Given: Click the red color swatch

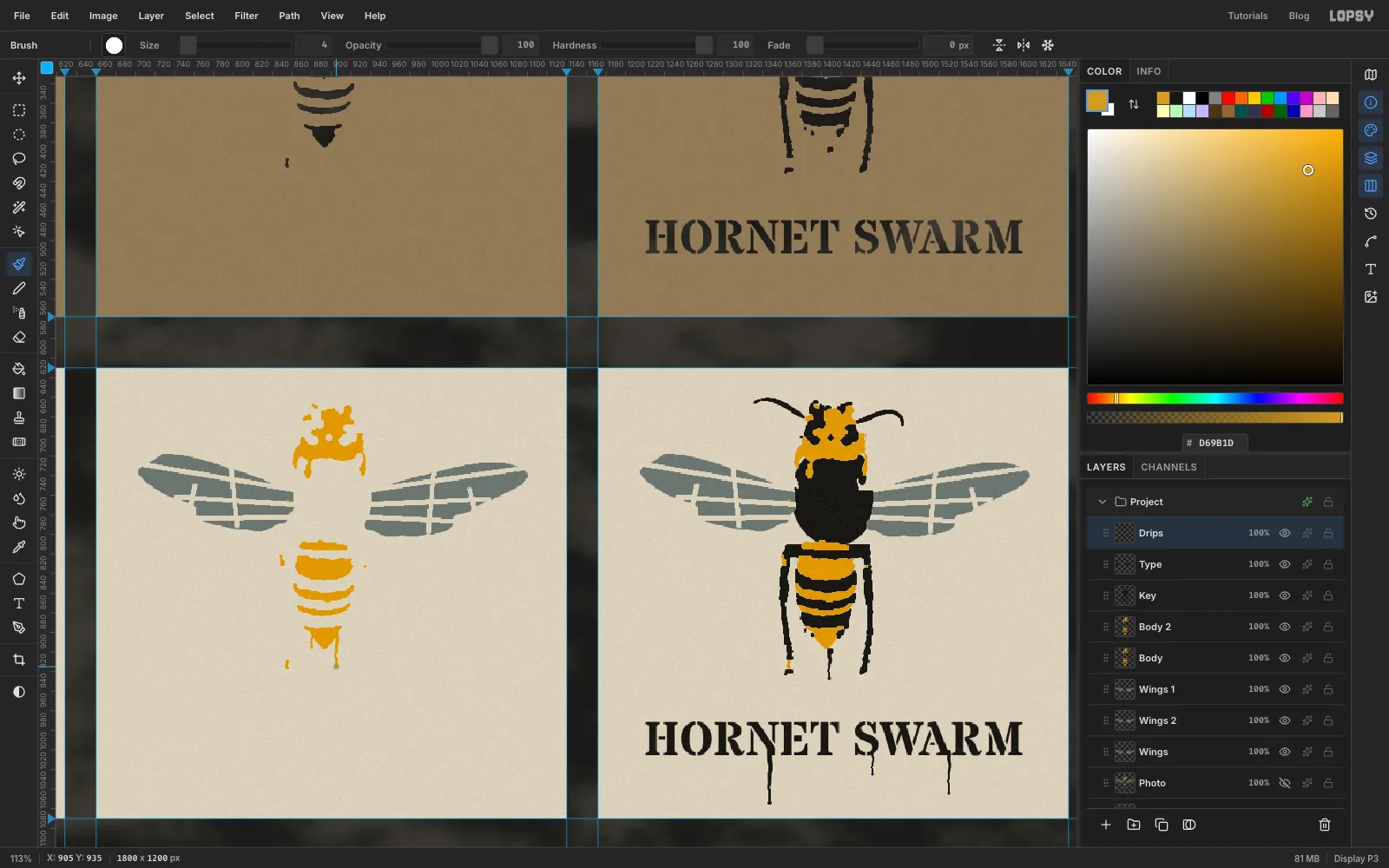Looking at the screenshot, I should [x=1228, y=98].
